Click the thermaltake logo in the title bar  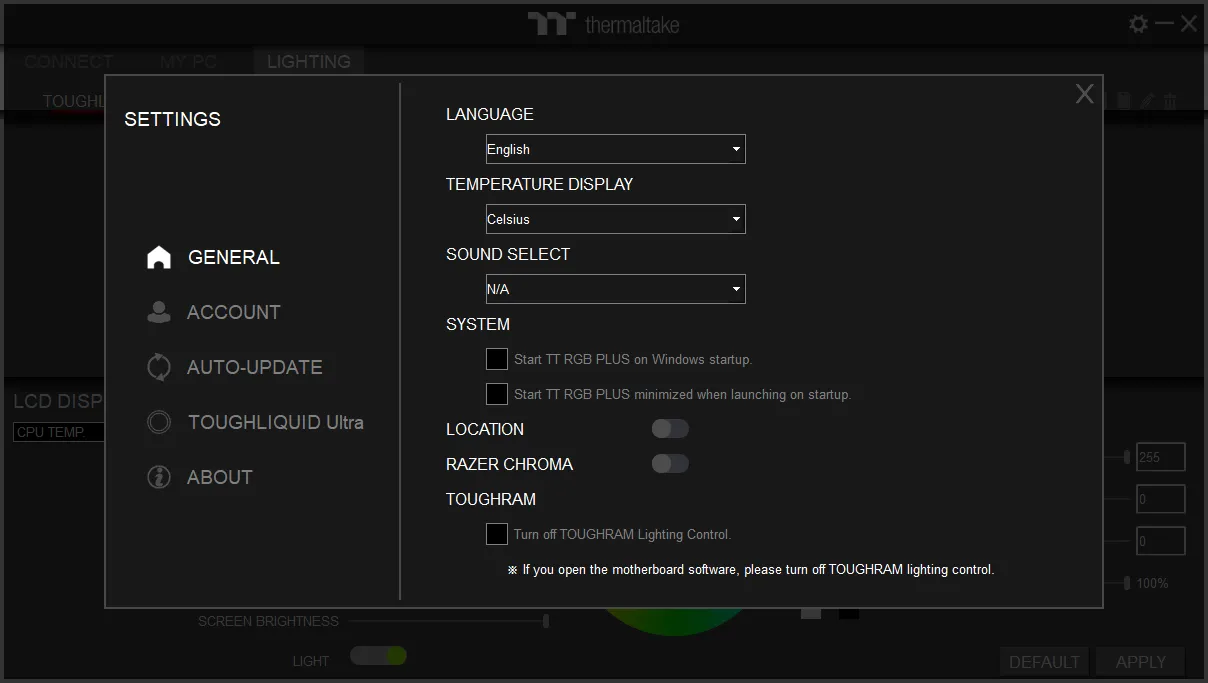pos(604,24)
